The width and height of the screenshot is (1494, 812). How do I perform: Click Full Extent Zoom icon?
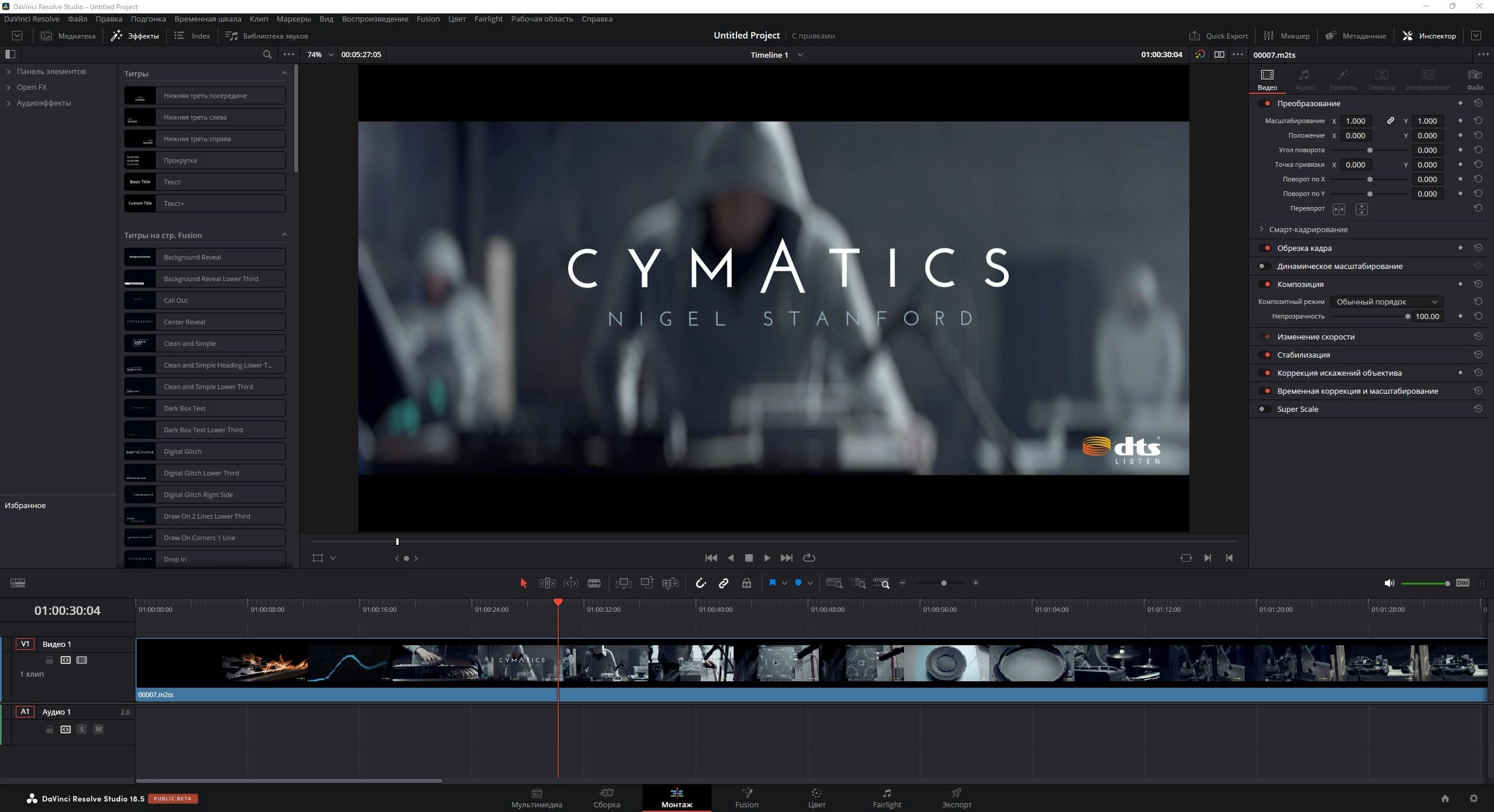(835, 583)
